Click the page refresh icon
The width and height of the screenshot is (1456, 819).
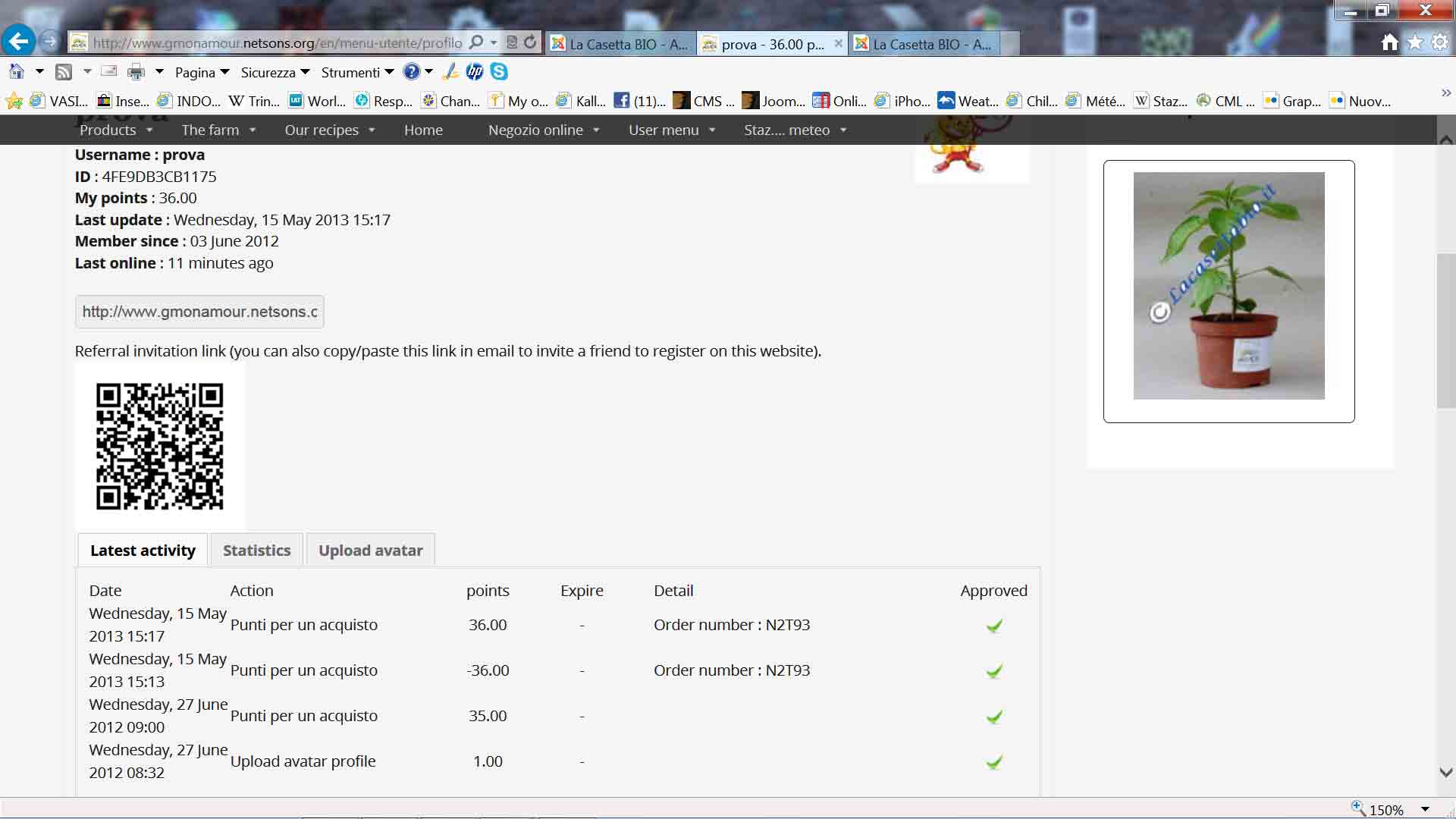[x=530, y=42]
